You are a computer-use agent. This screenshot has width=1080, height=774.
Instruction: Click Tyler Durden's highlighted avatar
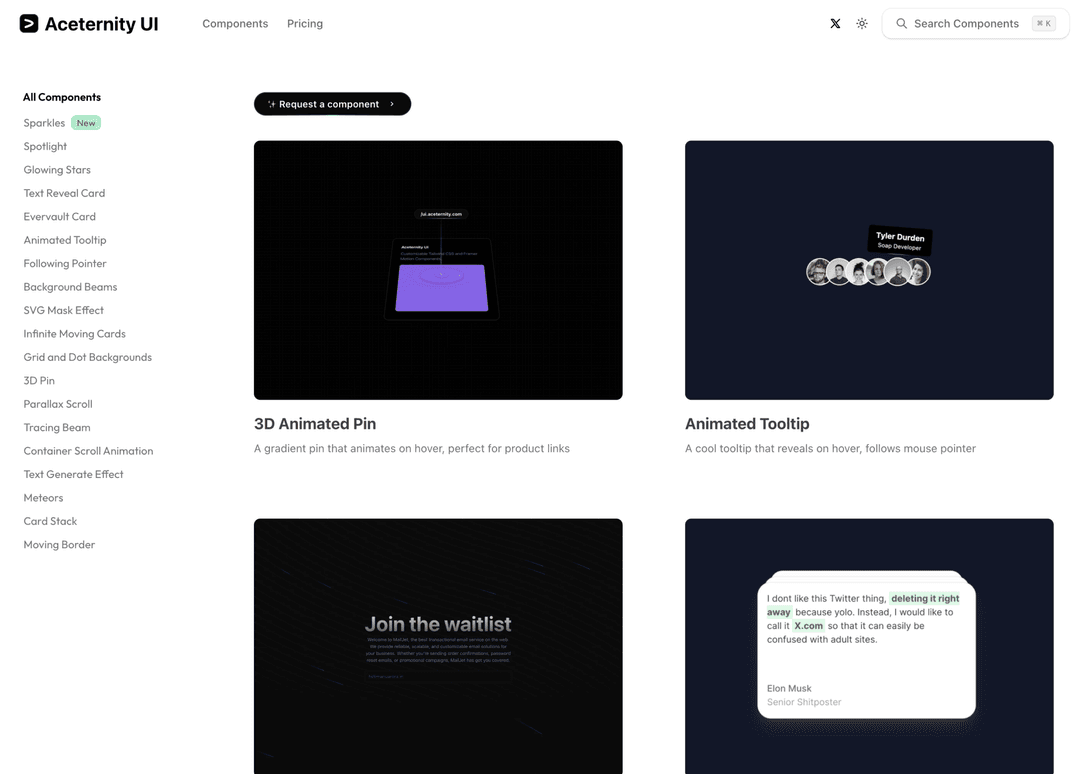tap(898, 272)
